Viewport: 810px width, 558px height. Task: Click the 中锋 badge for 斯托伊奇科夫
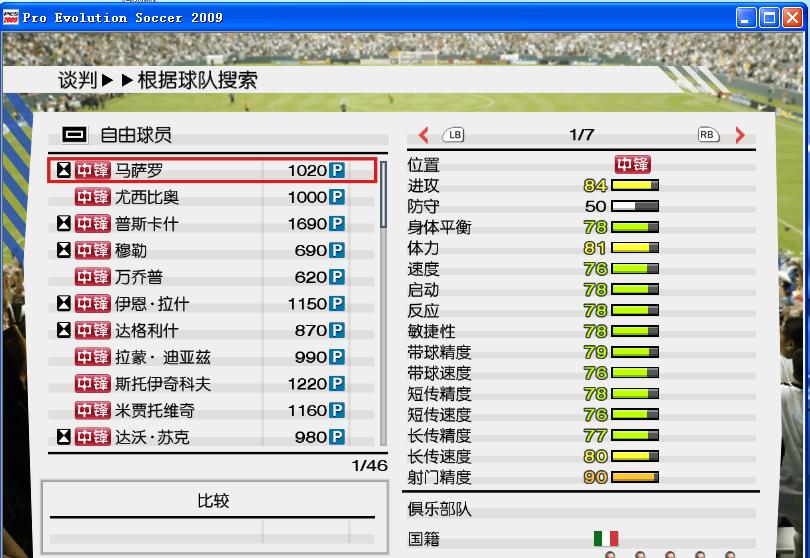[92, 383]
